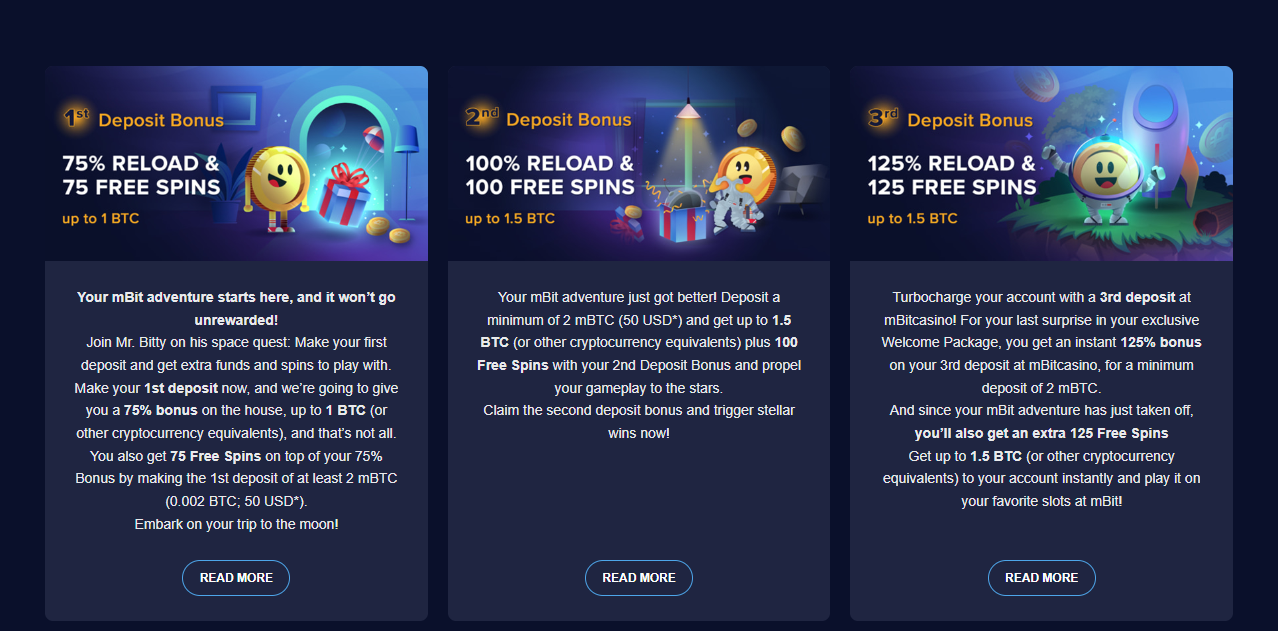Click the gold '3rd' badge icon
This screenshot has width=1278, height=631.
tap(883, 118)
